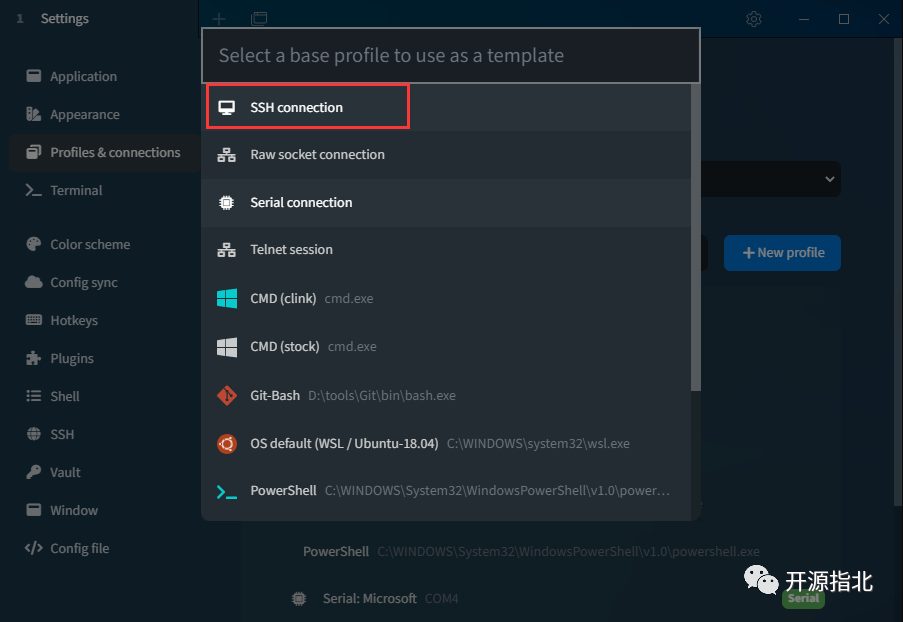Switch to the Color scheme settings
The width and height of the screenshot is (903, 622).
[90, 245]
